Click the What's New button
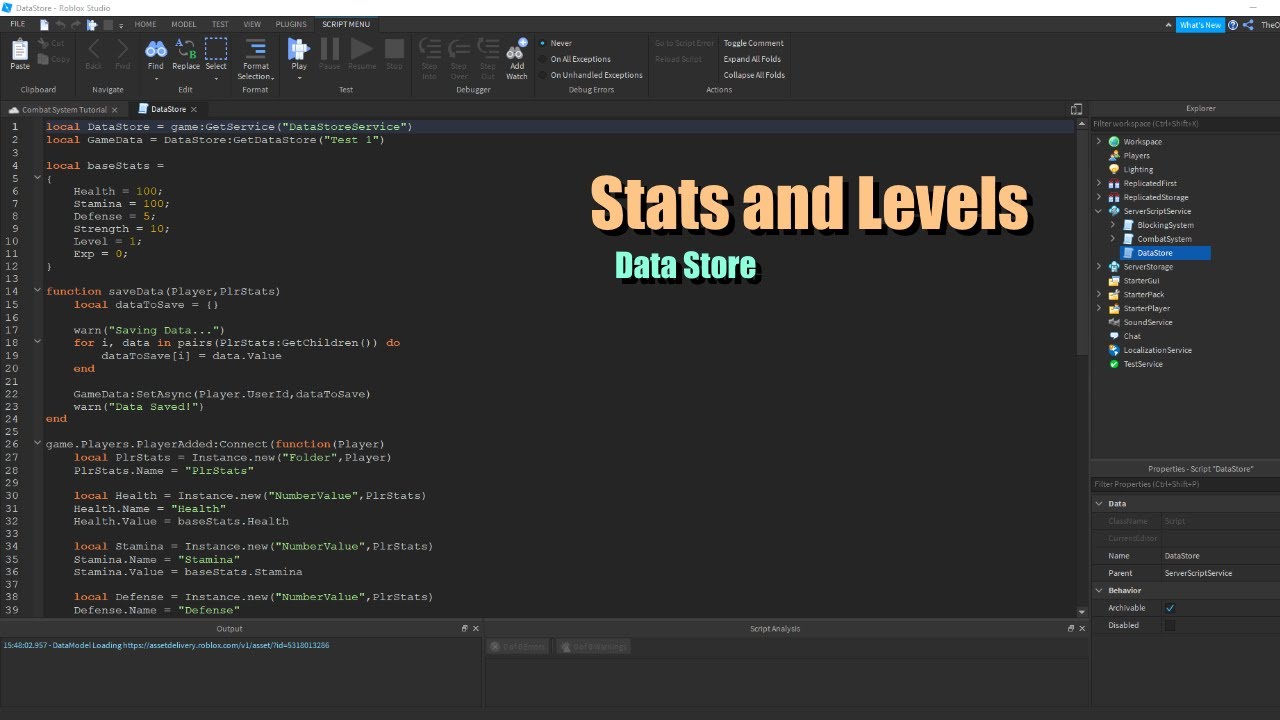 point(1200,25)
